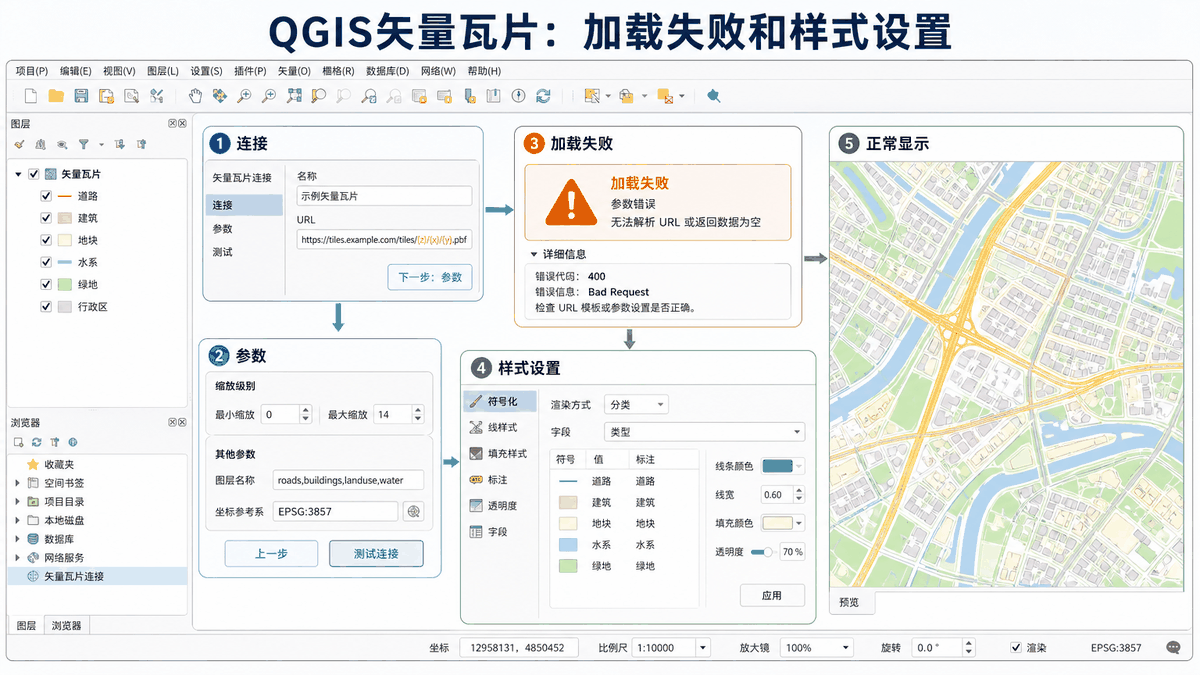Screen dimensions: 1200x675
Task: Click the 下一步：参数 button
Action: 429,277
